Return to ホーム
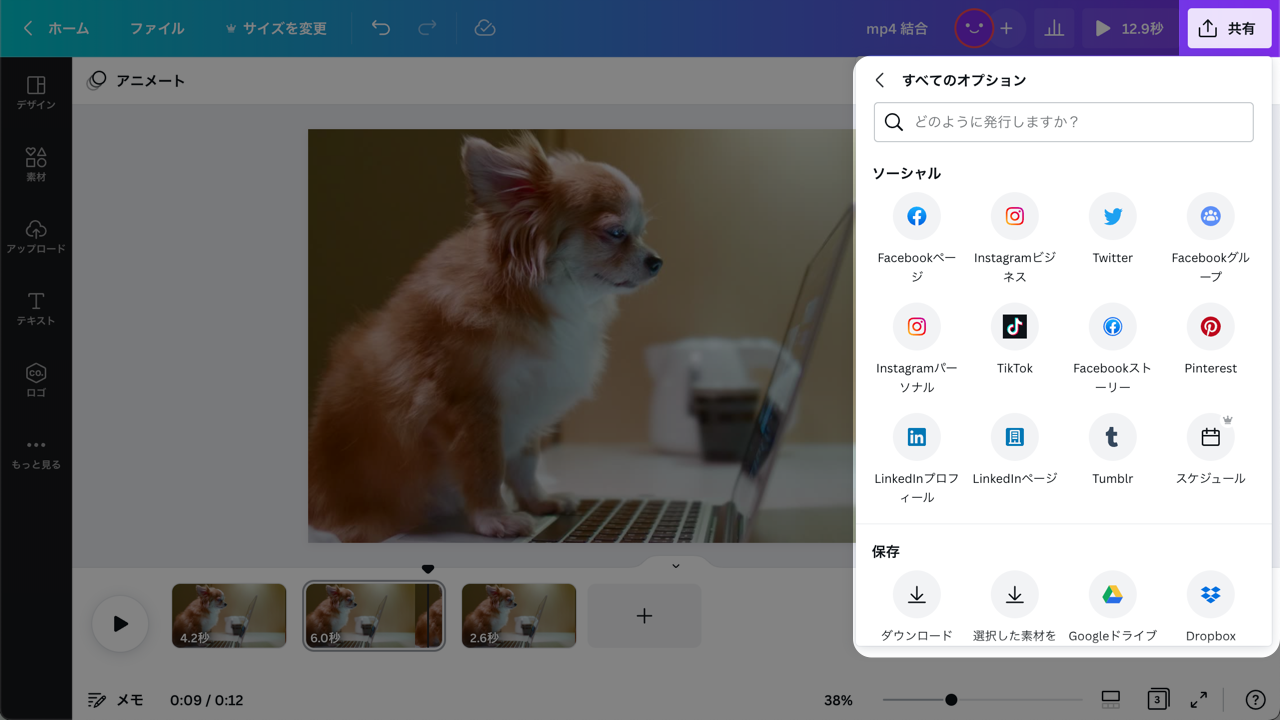This screenshot has width=1280, height=720. [x=57, y=28]
